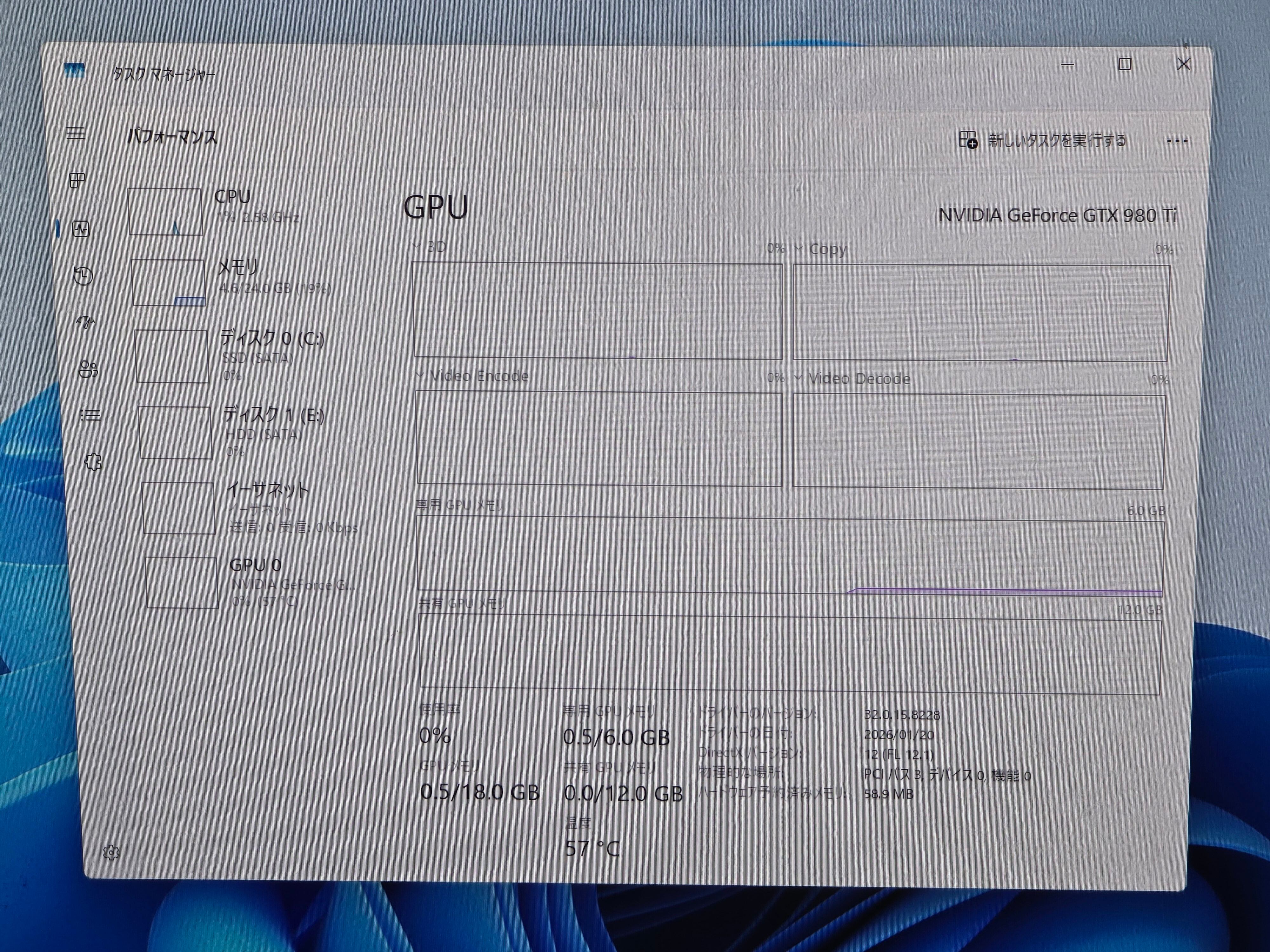Open the Processes page icon
The height and width of the screenshot is (952, 1270).
point(77,181)
